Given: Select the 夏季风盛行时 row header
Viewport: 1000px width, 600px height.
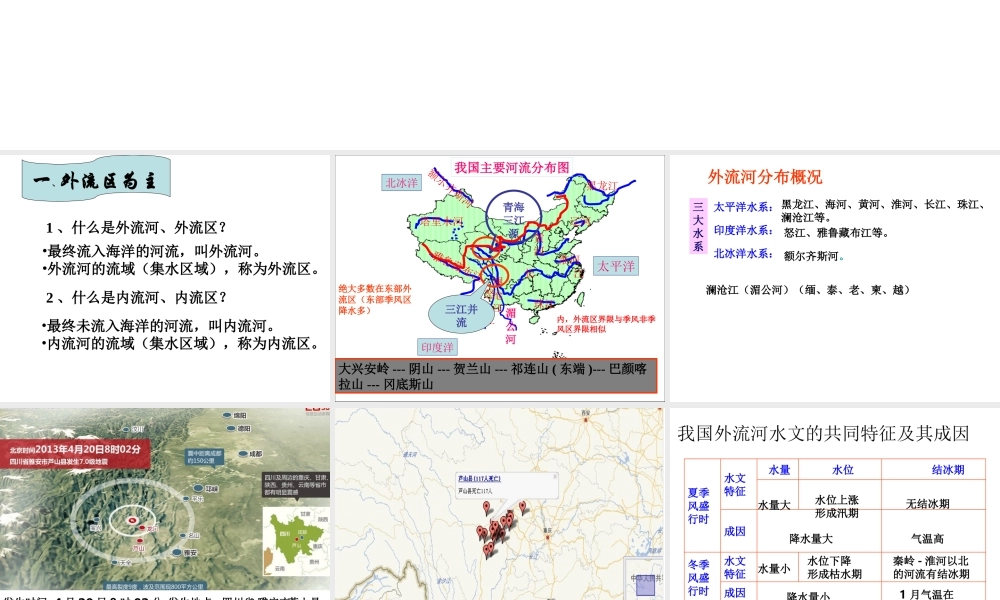Looking at the screenshot, I should click(x=699, y=506).
